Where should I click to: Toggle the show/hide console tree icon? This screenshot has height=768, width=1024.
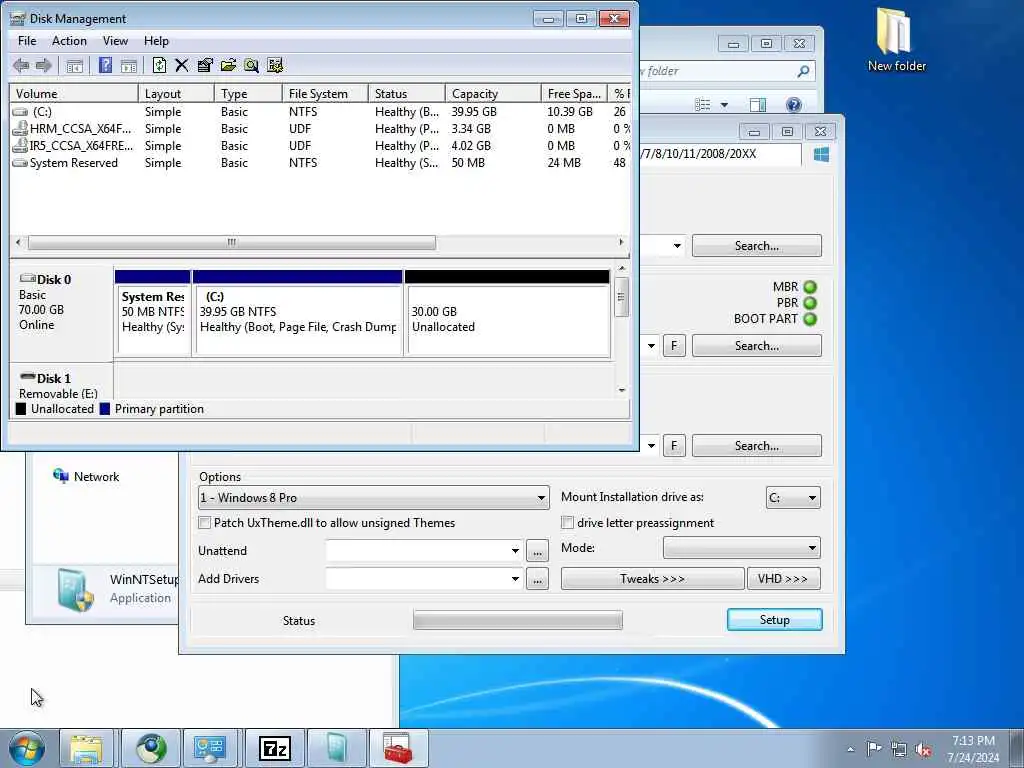click(74, 65)
